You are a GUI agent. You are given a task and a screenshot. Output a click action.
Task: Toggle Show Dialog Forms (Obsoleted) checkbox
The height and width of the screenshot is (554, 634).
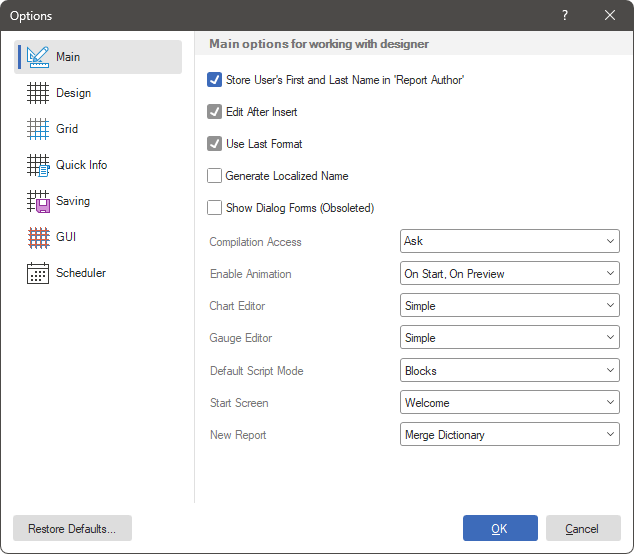click(214, 208)
